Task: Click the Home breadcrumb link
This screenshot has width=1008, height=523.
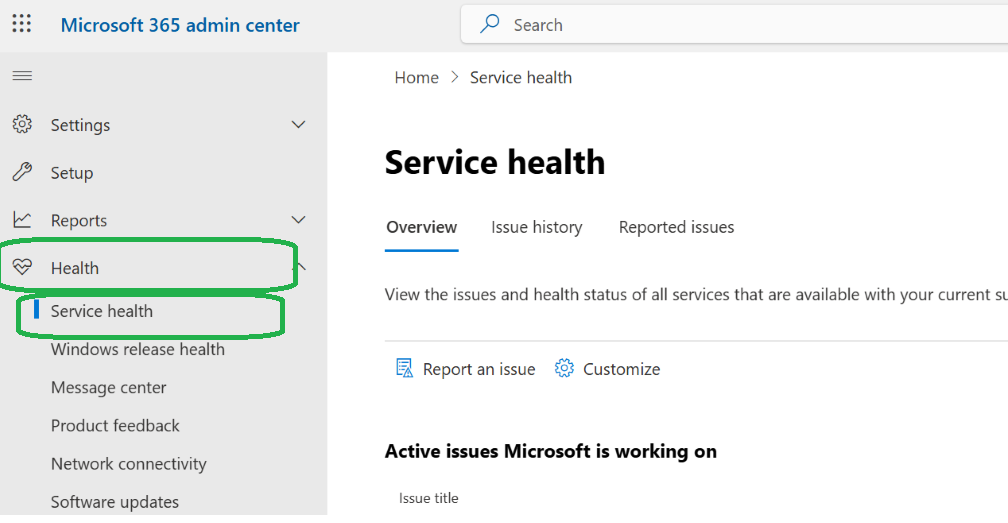Action: point(417,78)
